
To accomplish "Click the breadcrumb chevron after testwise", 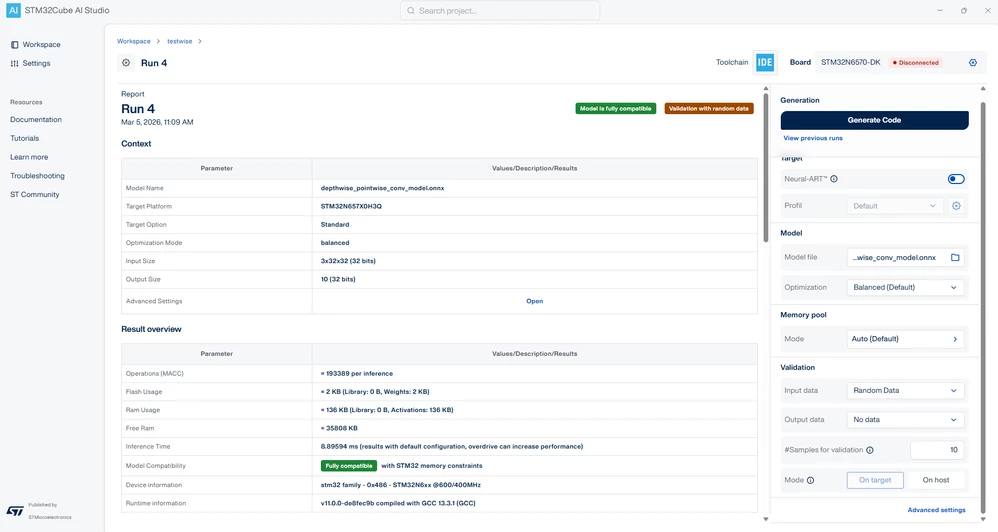I will click(x=200, y=41).
